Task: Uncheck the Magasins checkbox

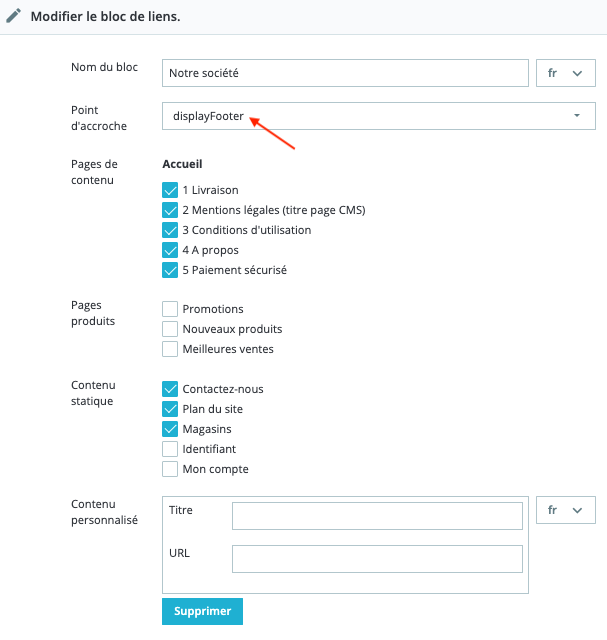Action: click(x=170, y=429)
